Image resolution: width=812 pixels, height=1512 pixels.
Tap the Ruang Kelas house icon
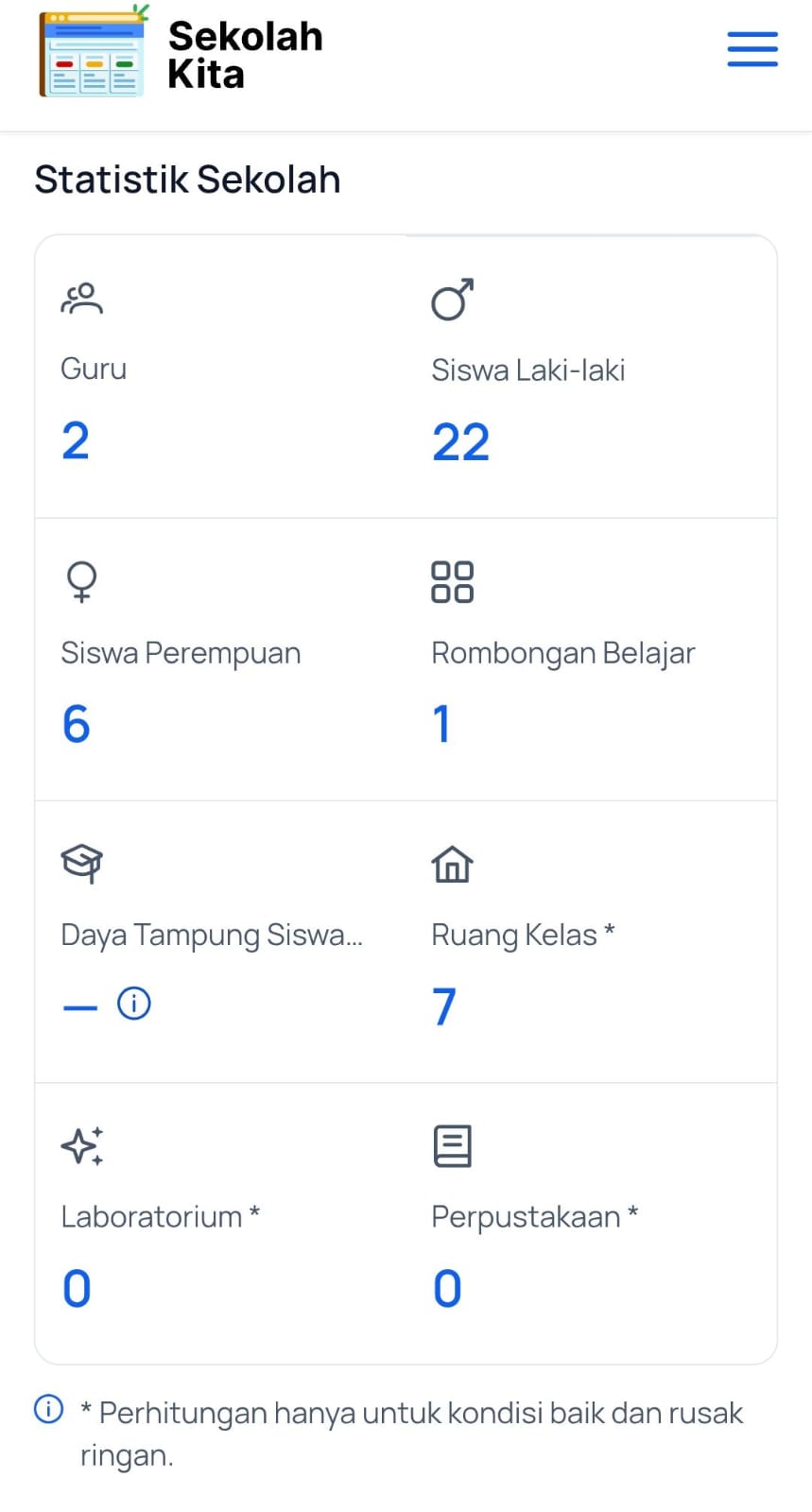pyautogui.click(x=452, y=864)
